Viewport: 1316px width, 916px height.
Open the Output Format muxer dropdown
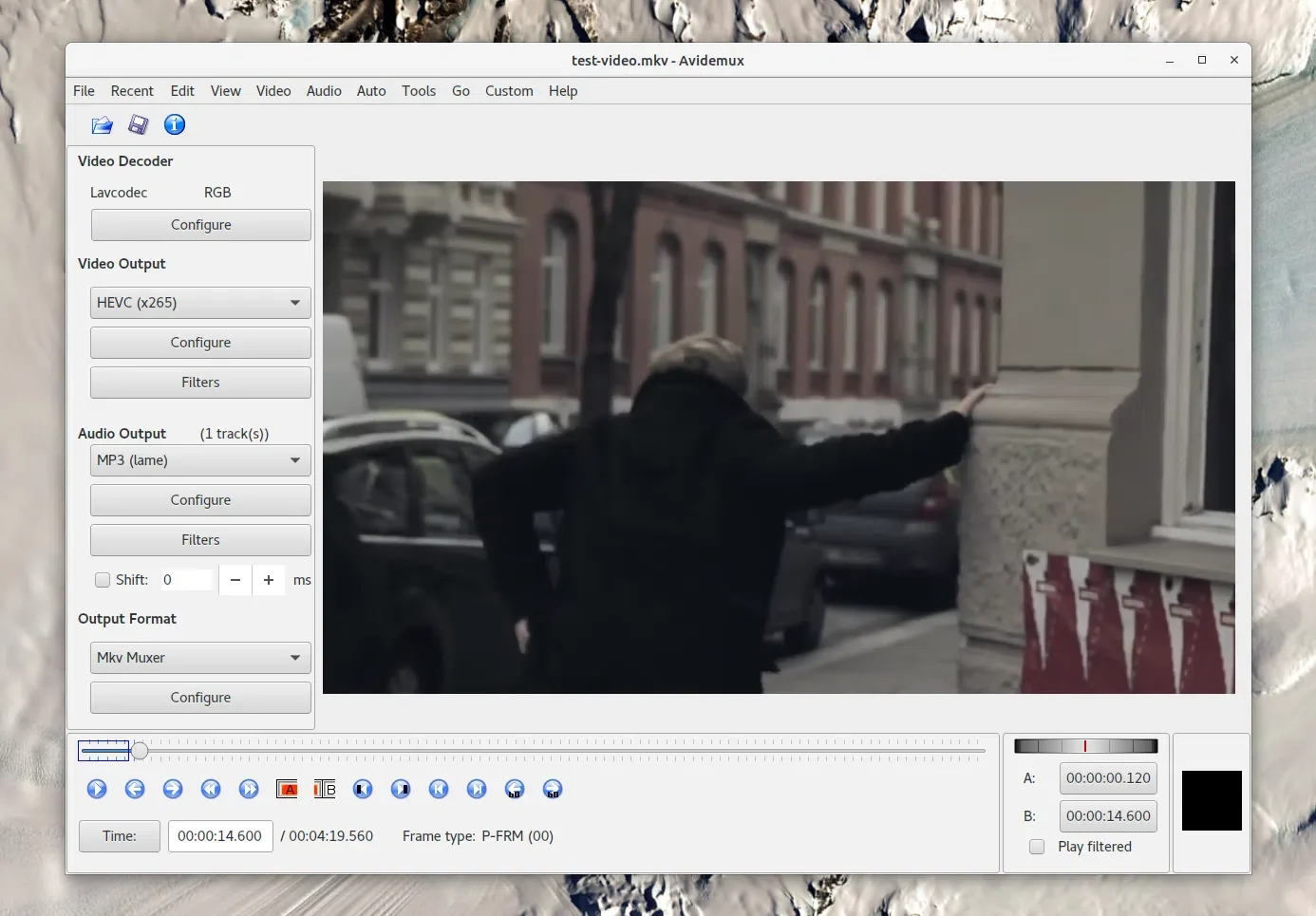tap(199, 657)
